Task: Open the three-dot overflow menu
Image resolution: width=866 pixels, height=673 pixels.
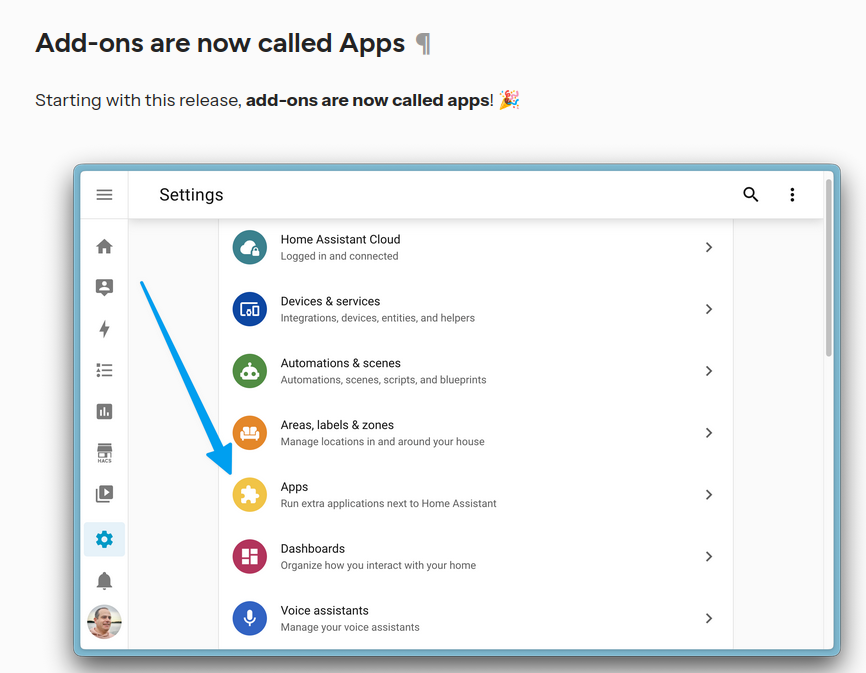Action: 792,194
